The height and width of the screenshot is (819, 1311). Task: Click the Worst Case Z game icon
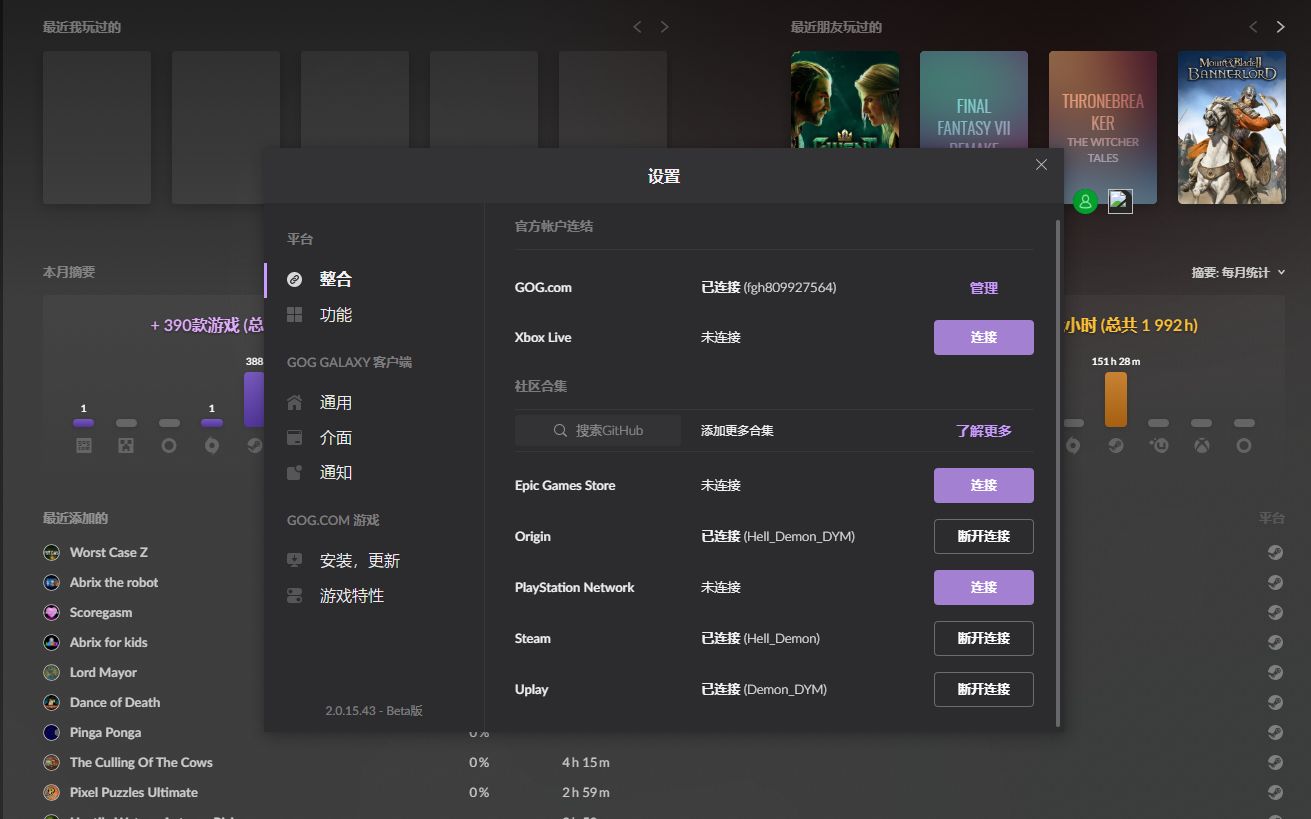pyautogui.click(x=51, y=552)
